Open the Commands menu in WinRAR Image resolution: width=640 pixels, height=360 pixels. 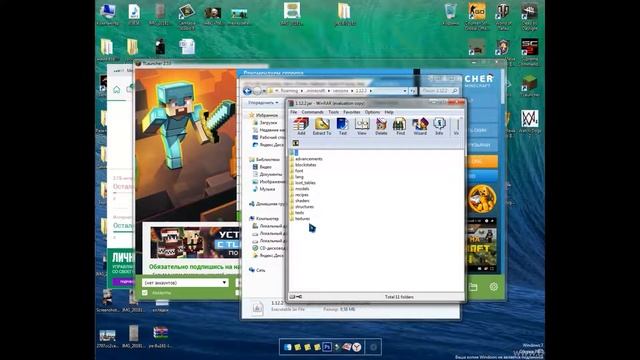pyautogui.click(x=312, y=112)
